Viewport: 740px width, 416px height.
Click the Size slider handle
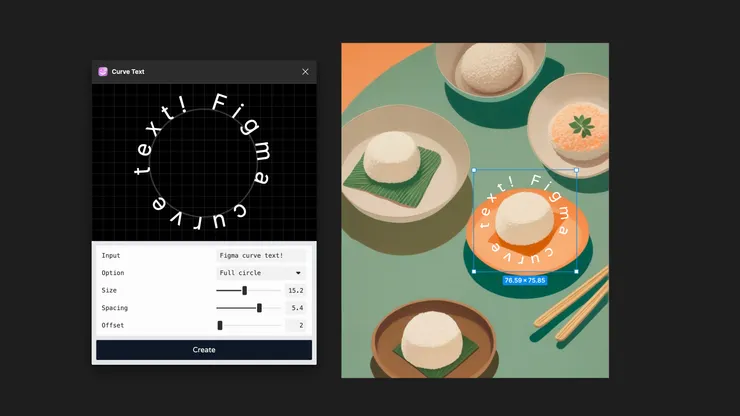(x=244, y=290)
